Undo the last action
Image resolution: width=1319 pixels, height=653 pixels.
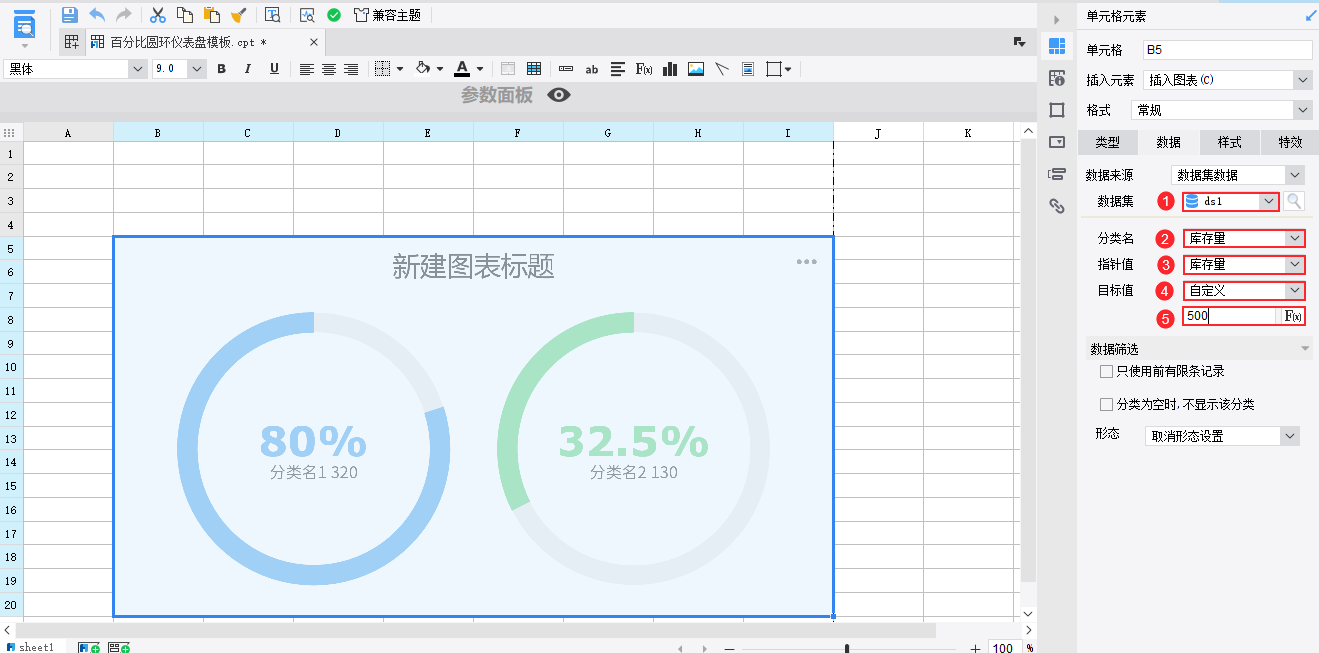click(x=97, y=15)
